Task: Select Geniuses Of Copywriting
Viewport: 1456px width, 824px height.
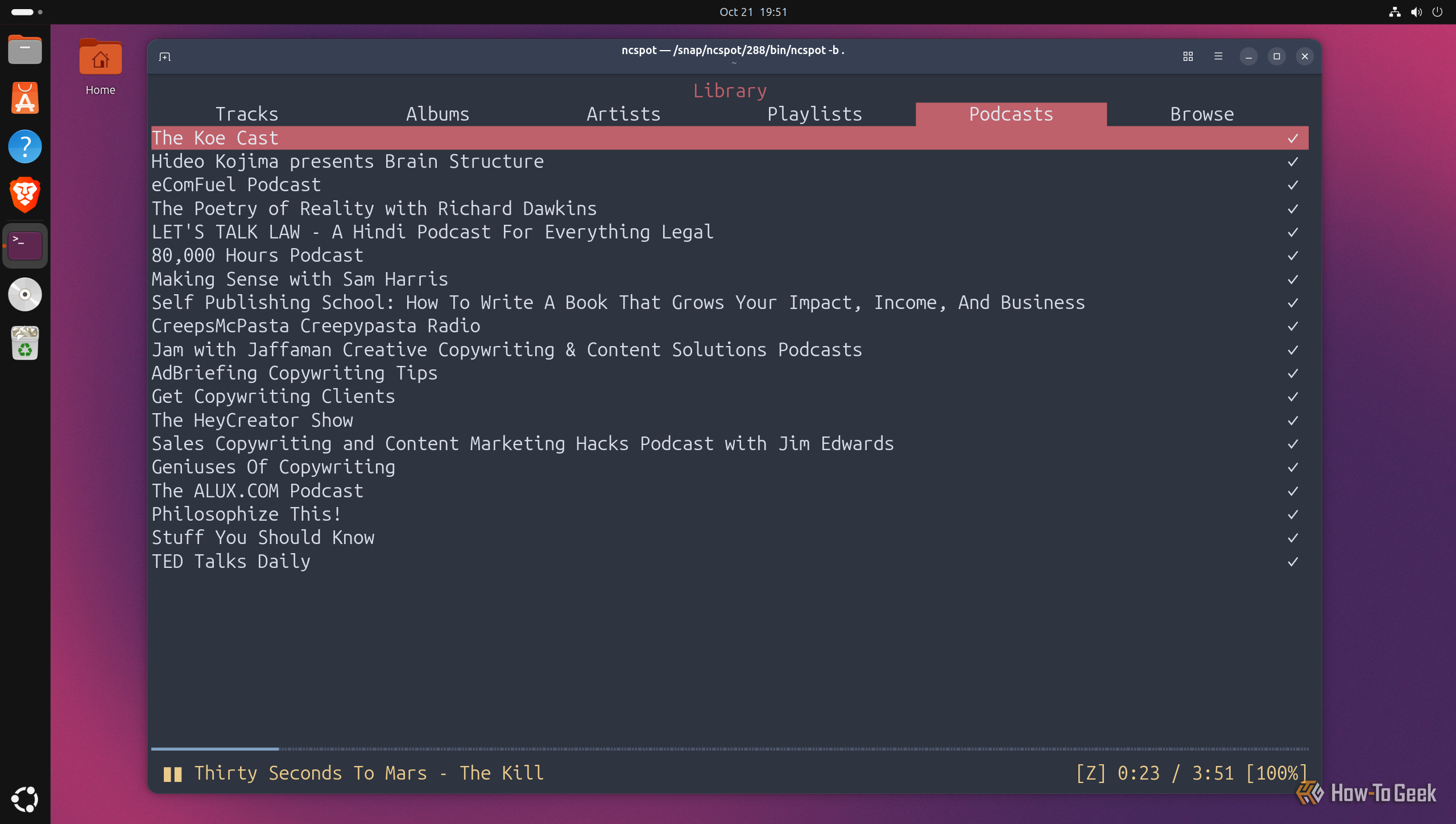Action: [x=730, y=467]
